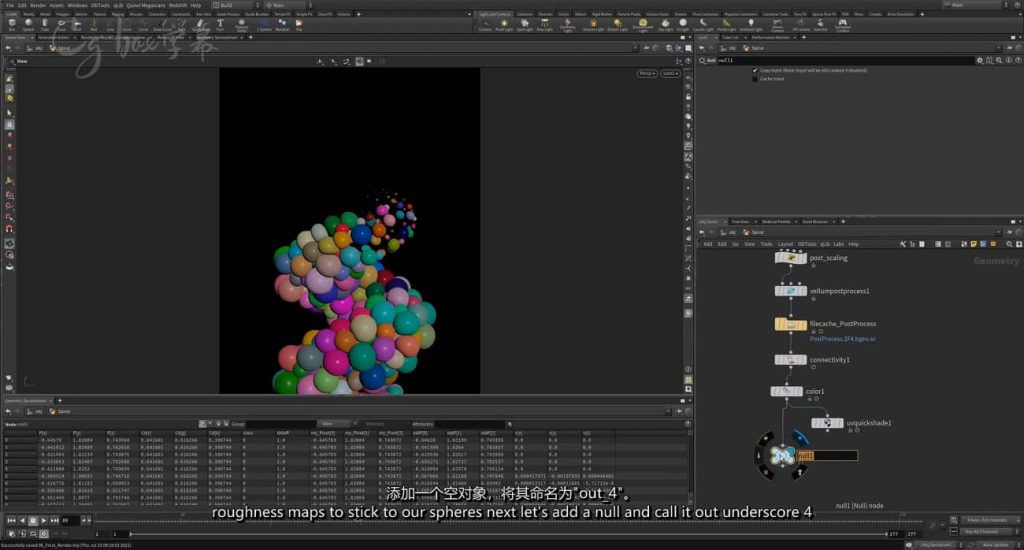The height and width of the screenshot is (550, 1024).
Task: Click the current frame number field
Action: point(69,521)
